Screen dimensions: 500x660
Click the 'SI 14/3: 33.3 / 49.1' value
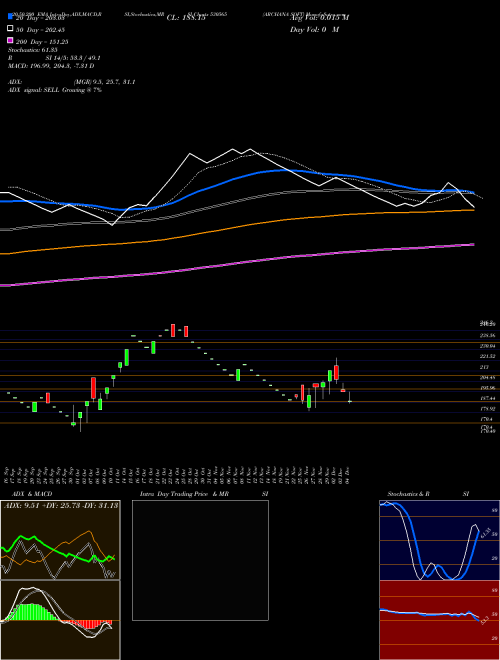pos(73,58)
